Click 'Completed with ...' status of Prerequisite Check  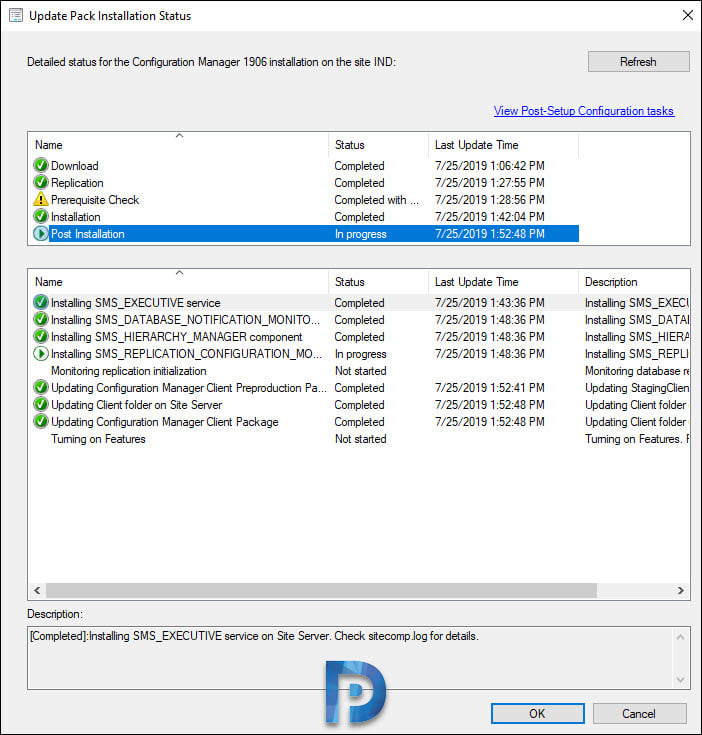[376, 199]
